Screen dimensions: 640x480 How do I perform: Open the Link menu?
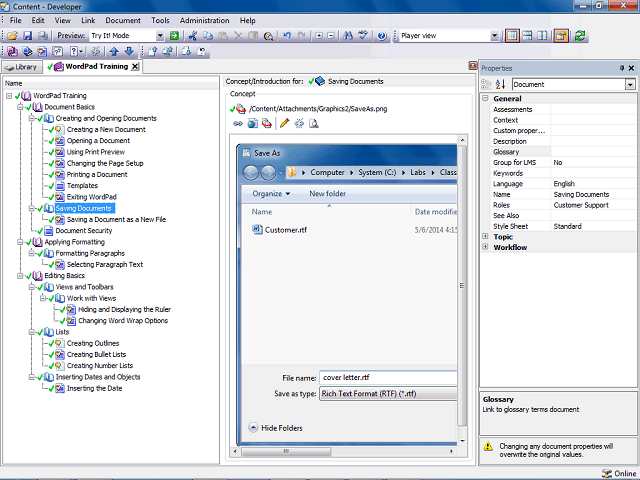pyautogui.click(x=88, y=20)
